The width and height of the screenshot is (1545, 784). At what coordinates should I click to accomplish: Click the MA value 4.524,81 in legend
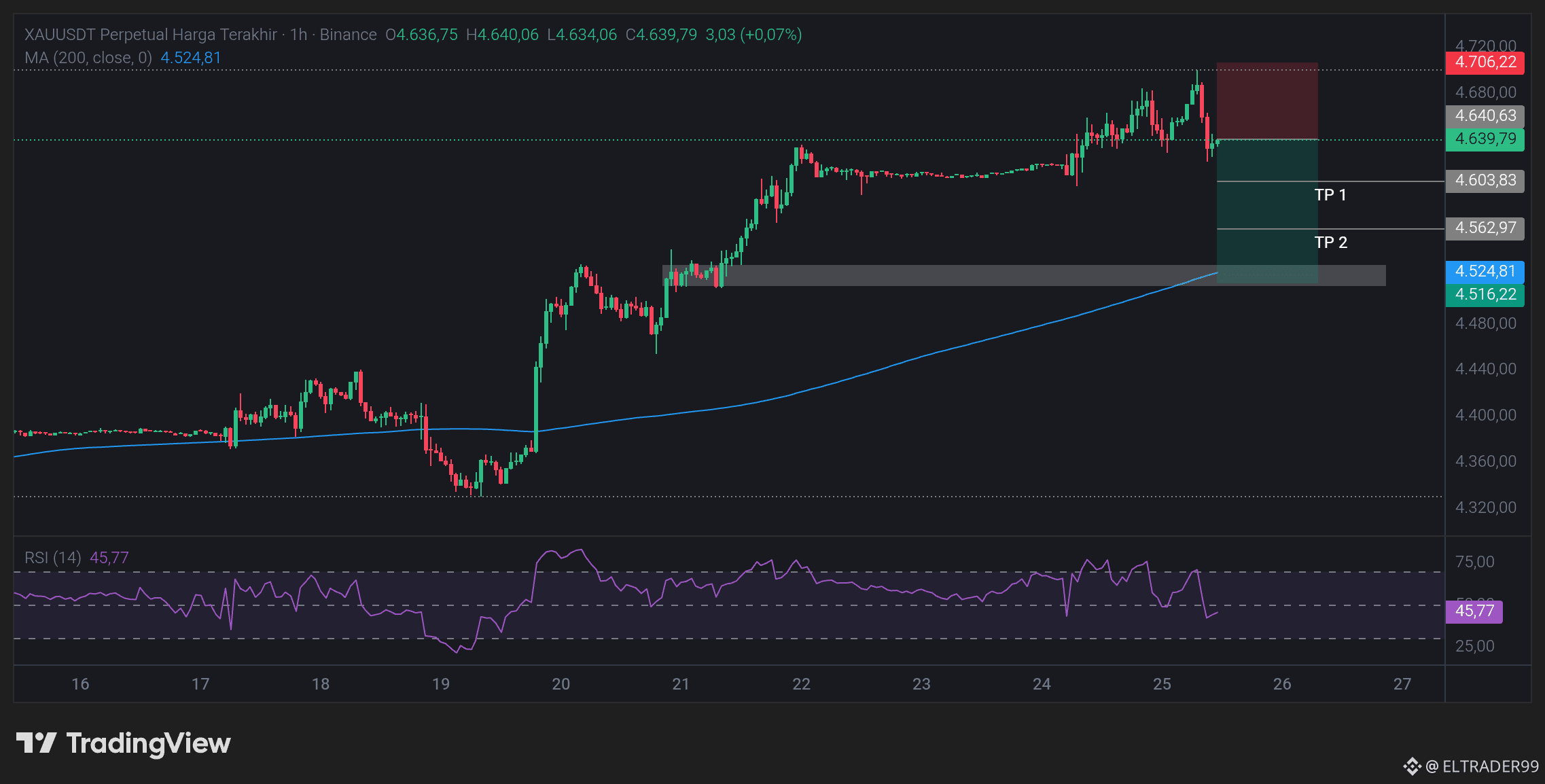(191, 58)
